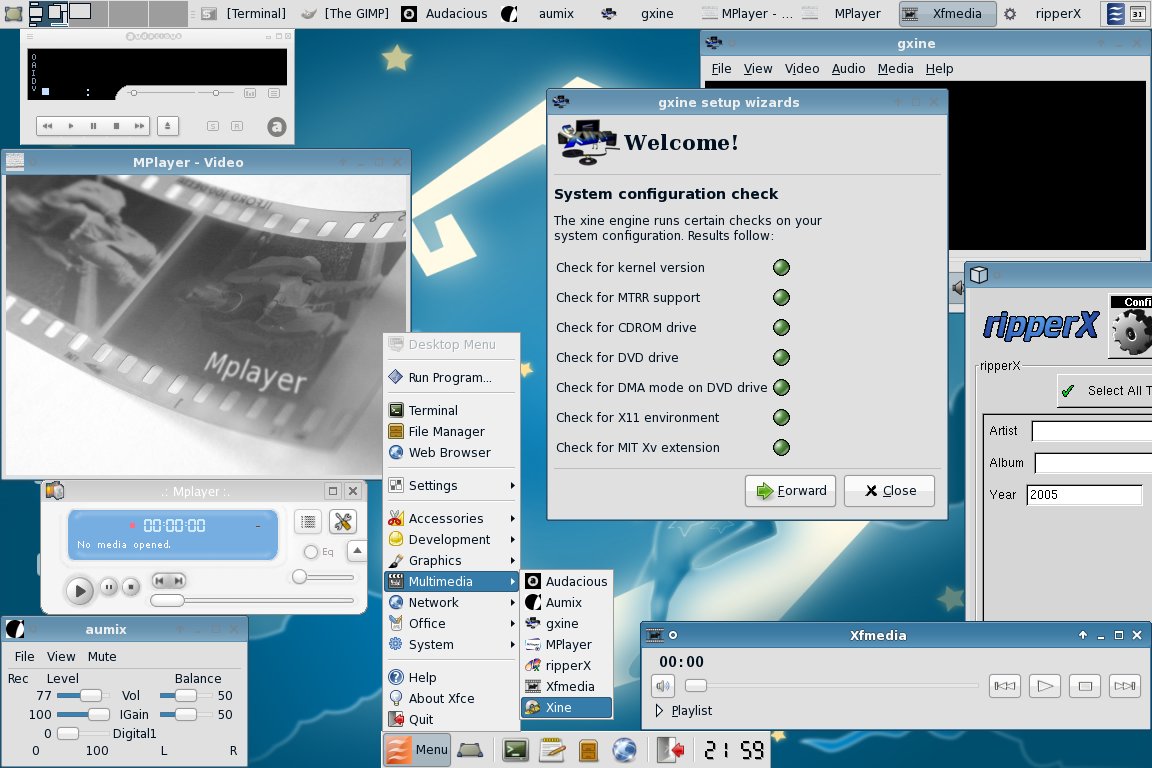
Task: Open the MPlayer playlist icon
Action: tap(309, 522)
